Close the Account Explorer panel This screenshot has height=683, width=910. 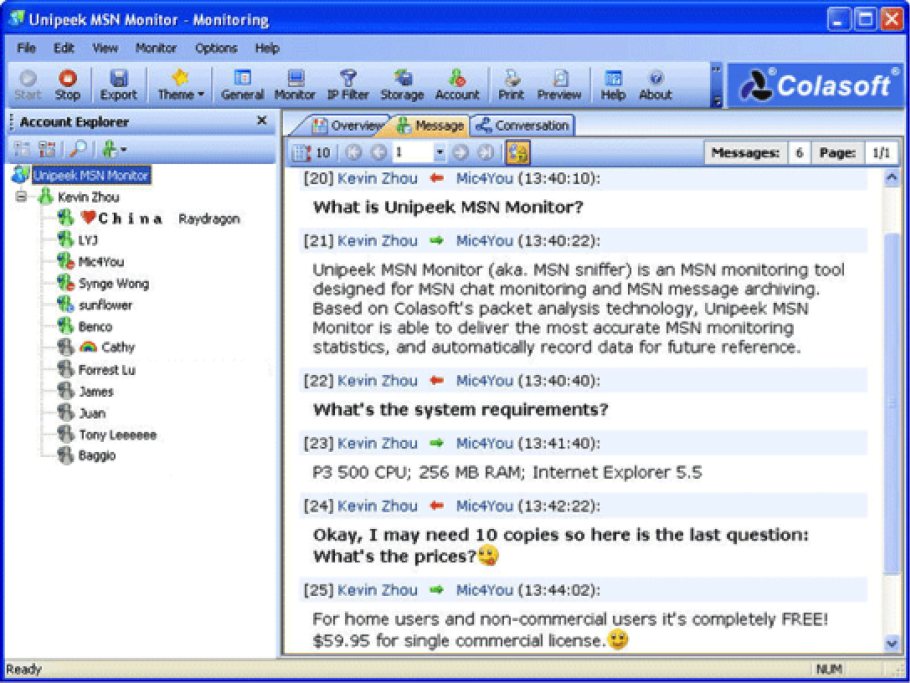262,120
